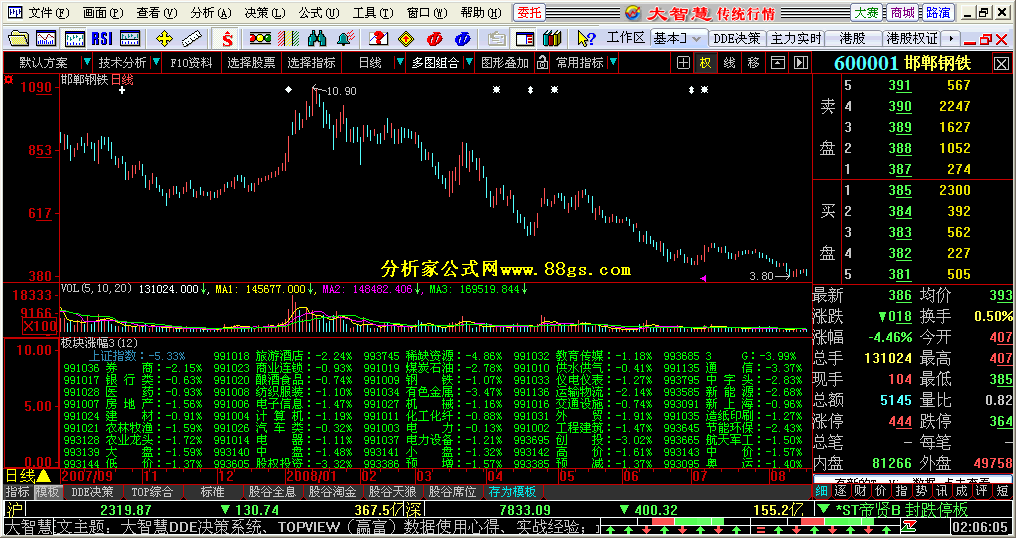The width and height of the screenshot is (1016, 538).
Task: Switch to the 主力实时 tab
Action: (796, 39)
